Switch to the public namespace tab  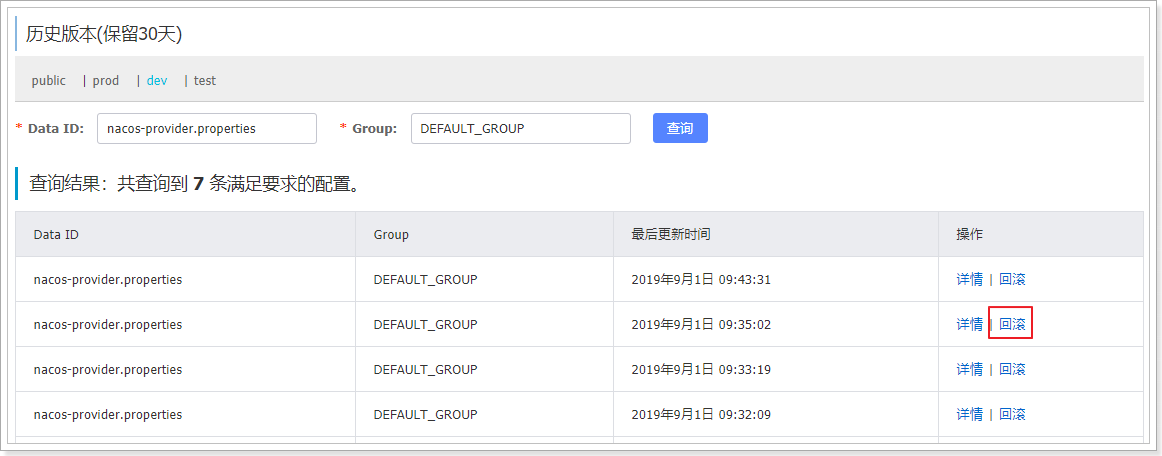(48, 81)
